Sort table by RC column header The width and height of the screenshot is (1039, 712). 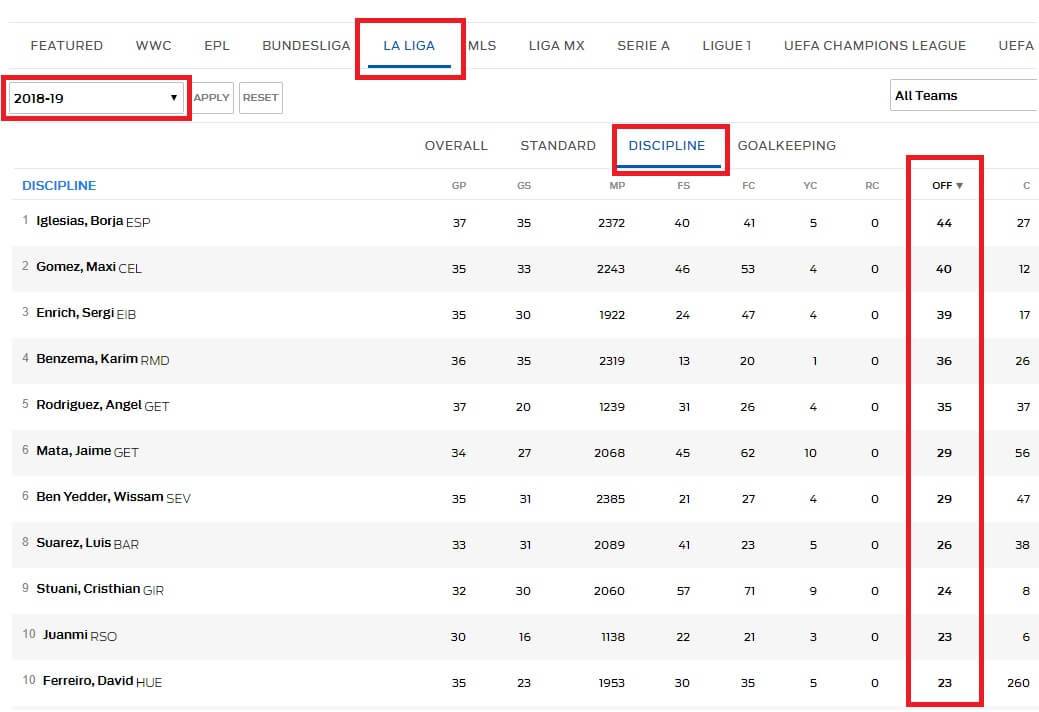(872, 186)
